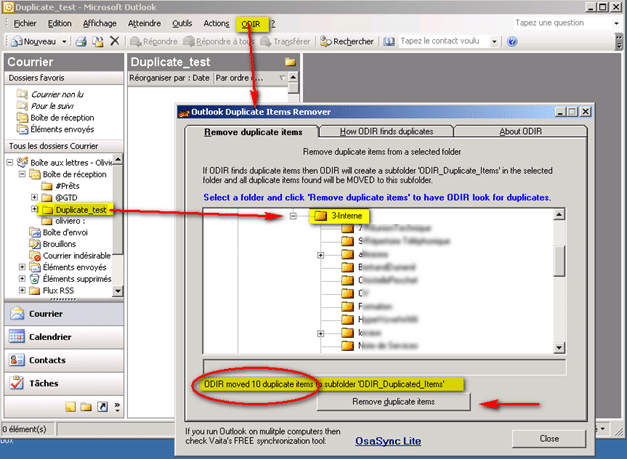627x459 pixels.
Task: Click the Rechercher button
Action: (x=347, y=41)
